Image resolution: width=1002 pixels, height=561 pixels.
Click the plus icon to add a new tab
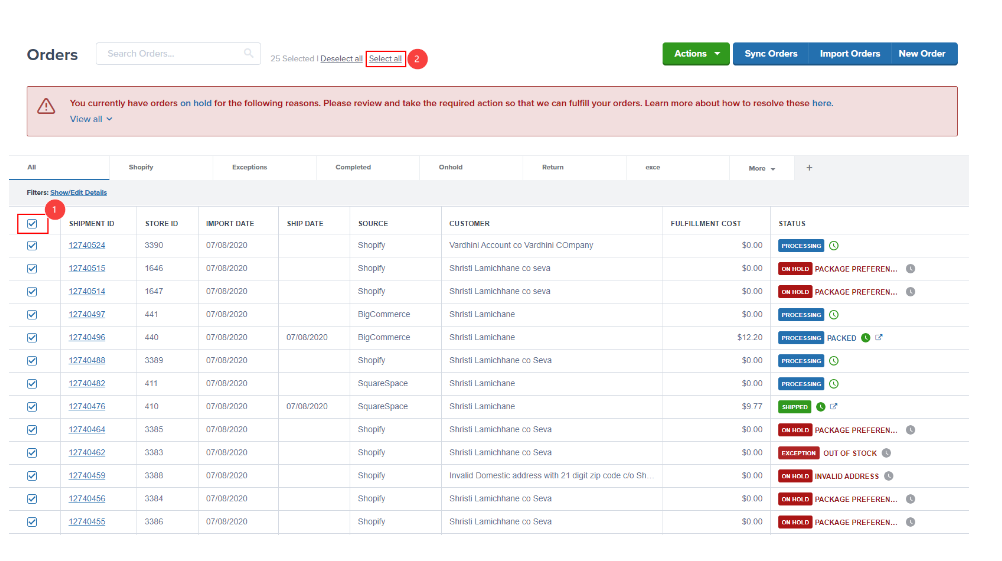click(x=809, y=167)
